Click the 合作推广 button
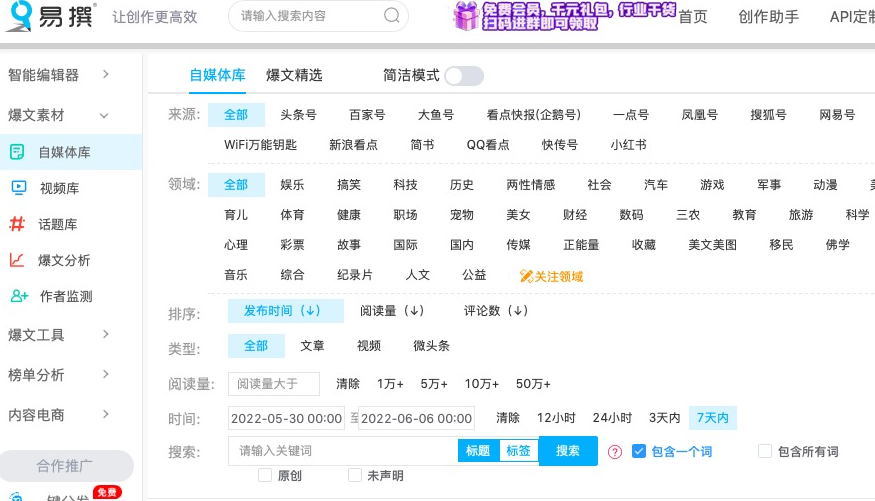Image resolution: width=875 pixels, height=501 pixels. coord(66,466)
